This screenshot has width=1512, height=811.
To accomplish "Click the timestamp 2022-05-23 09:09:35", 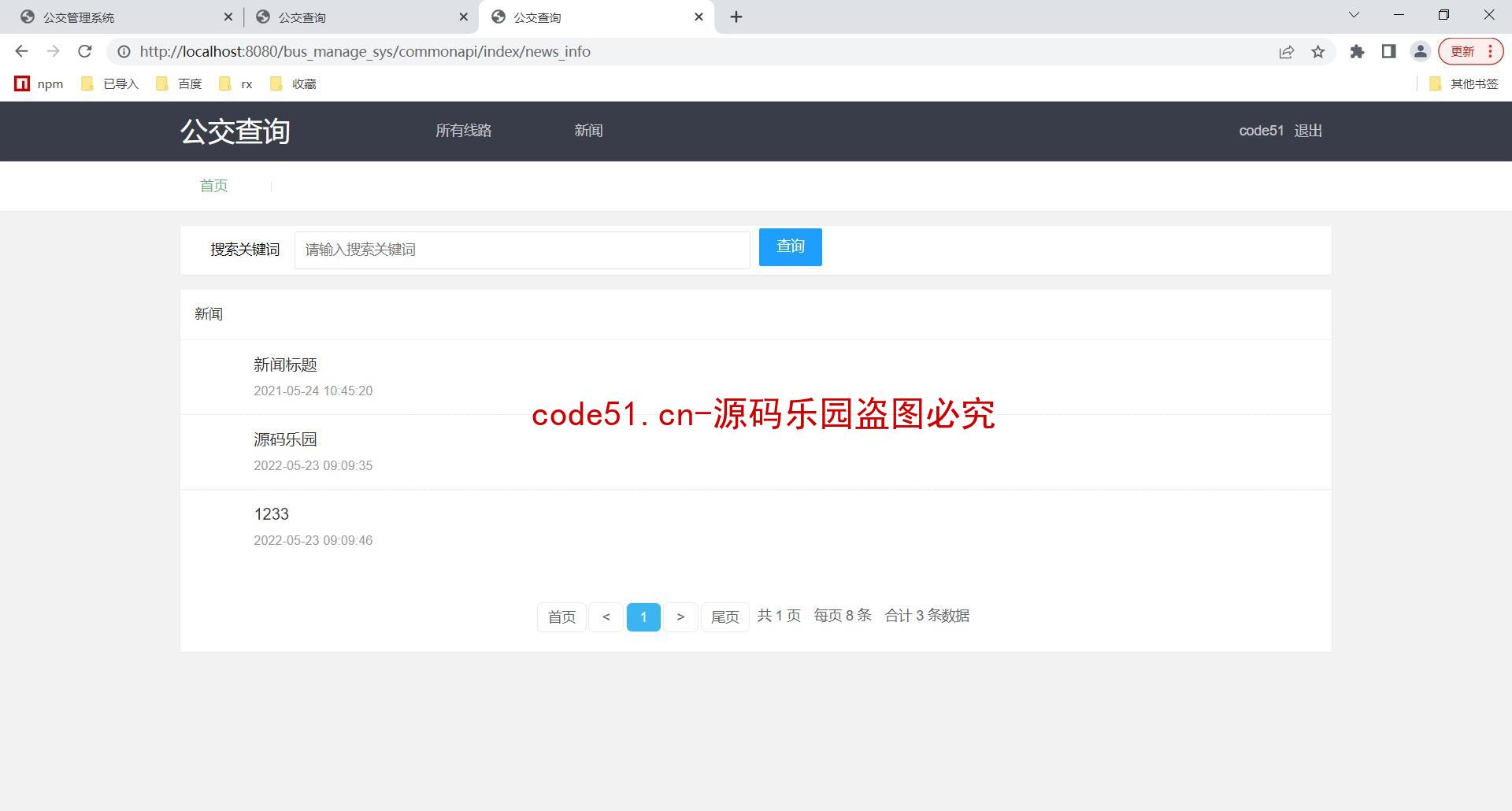I will 313,465.
